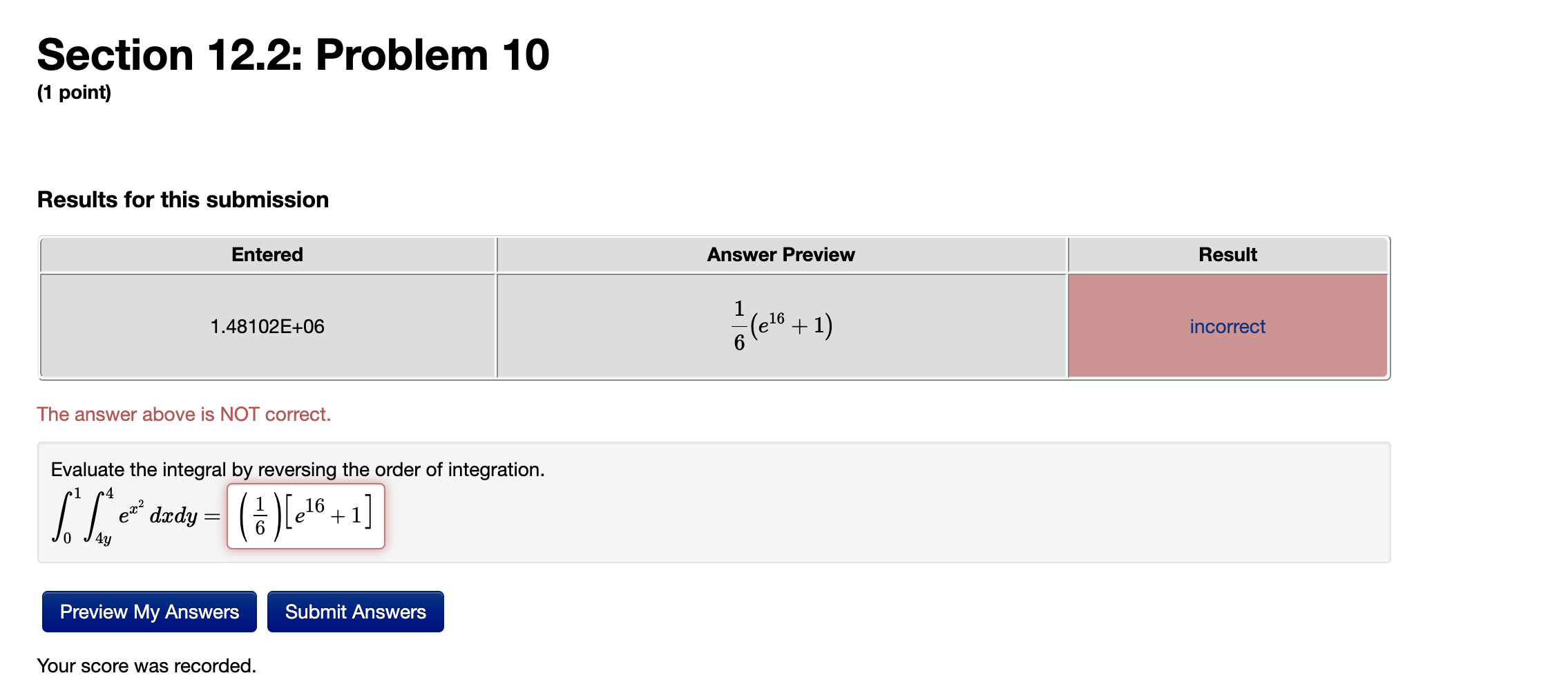Click the double integral expression
The height and width of the screenshot is (680, 1568).
pyautogui.click(x=124, y=515)
